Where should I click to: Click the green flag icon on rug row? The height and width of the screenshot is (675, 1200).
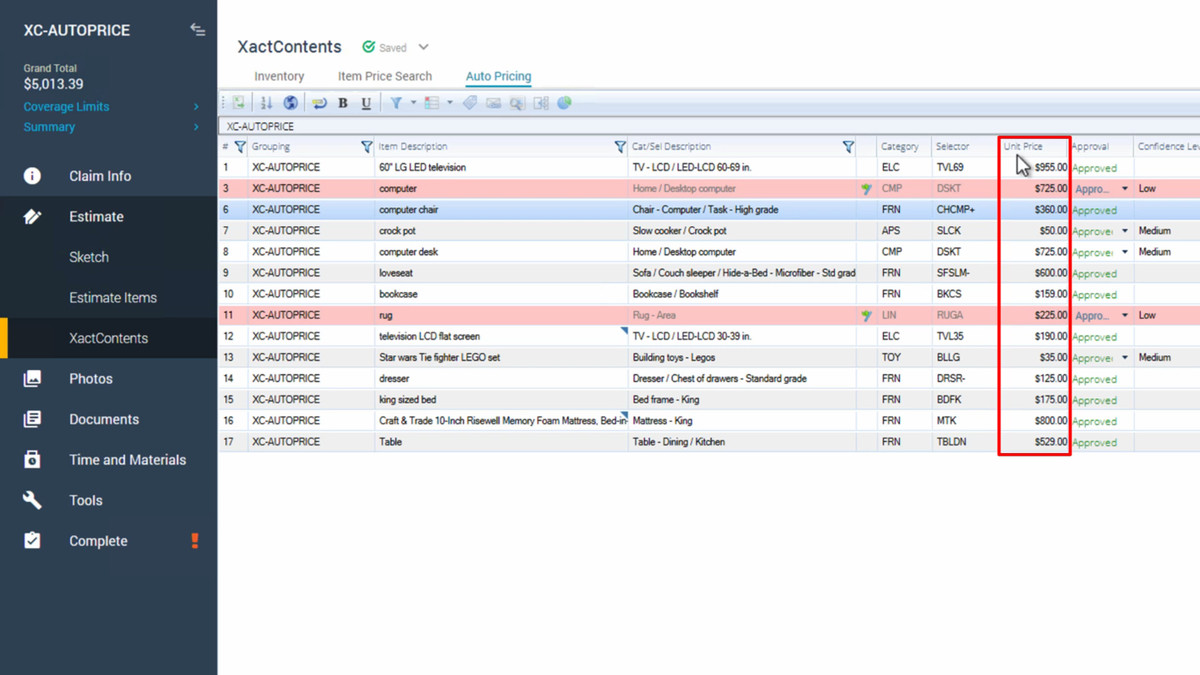click(866, 316)
